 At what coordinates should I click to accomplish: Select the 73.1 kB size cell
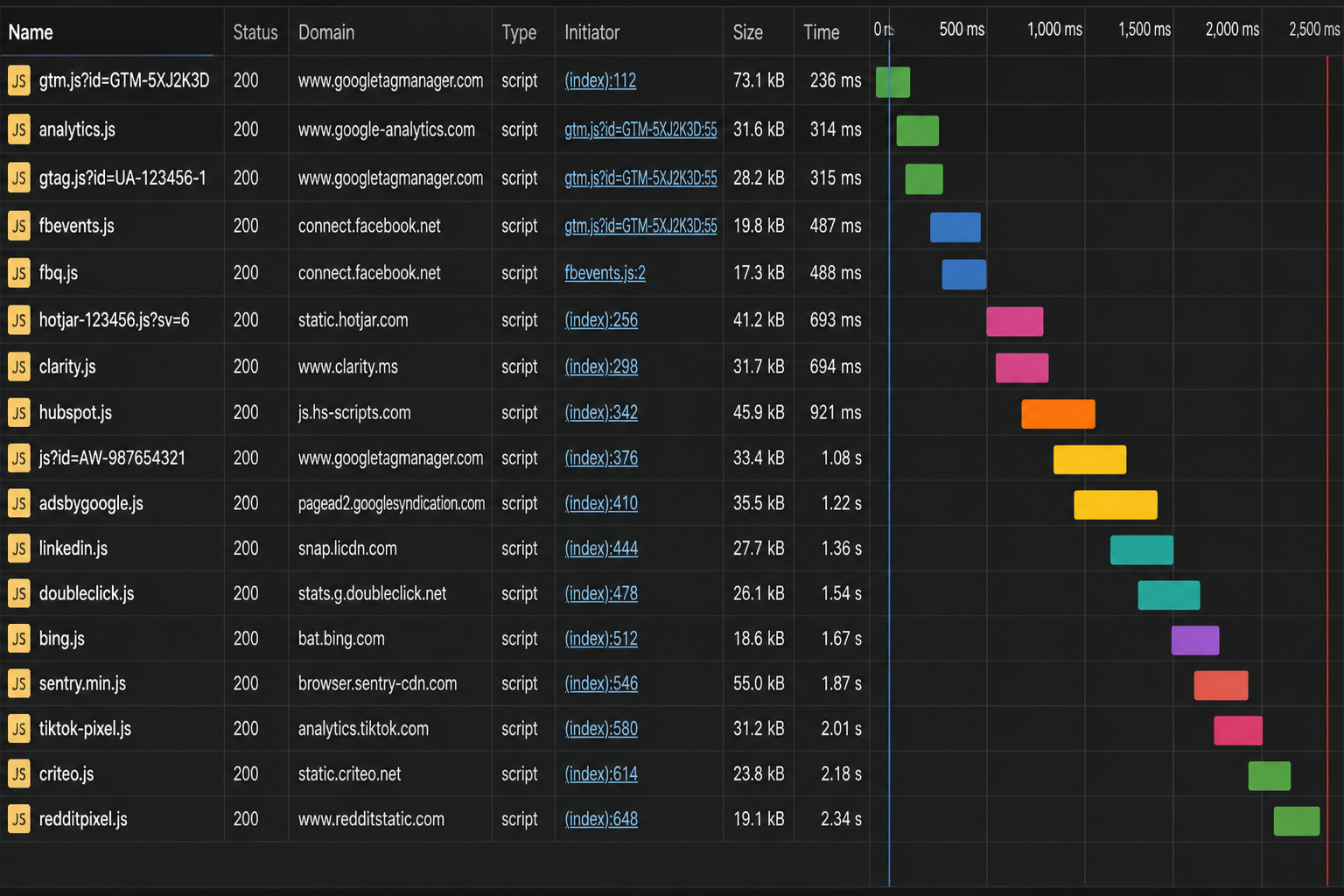pos(759,80)
